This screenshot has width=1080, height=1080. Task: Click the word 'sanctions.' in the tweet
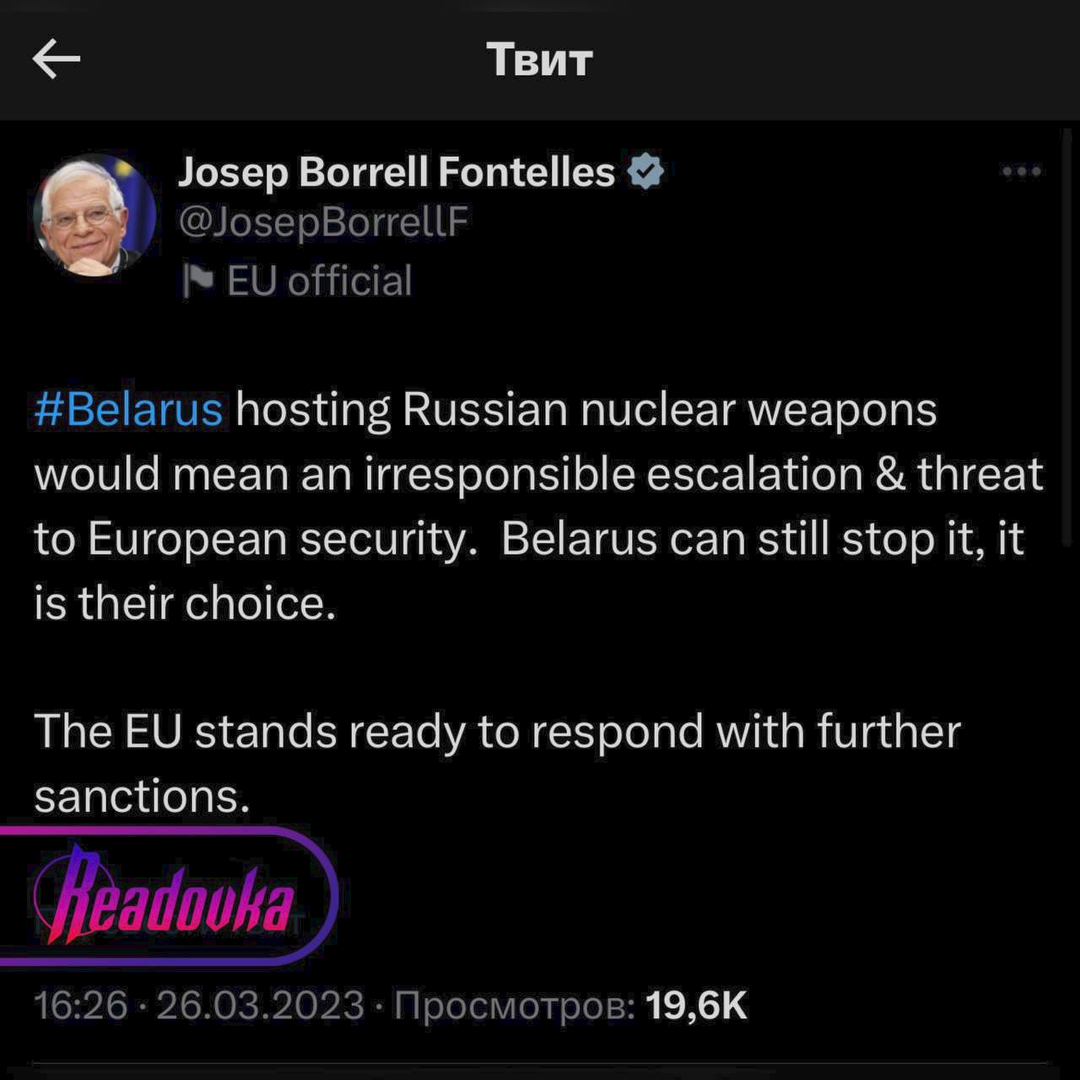tap(140, 796)
